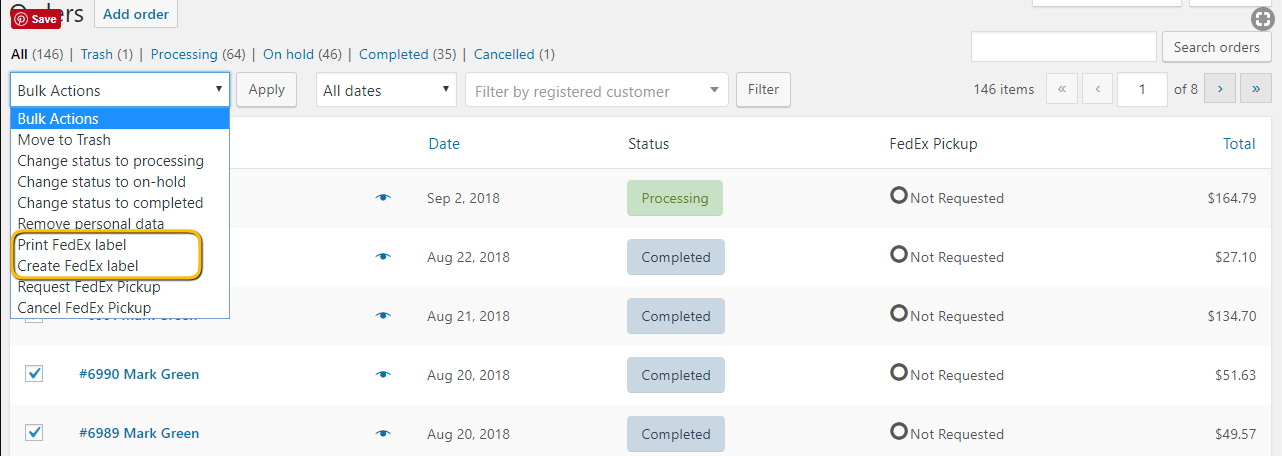
Task: Click the FedEx pickup circle for the $164.79 order
Action: [x=898, y=196]
